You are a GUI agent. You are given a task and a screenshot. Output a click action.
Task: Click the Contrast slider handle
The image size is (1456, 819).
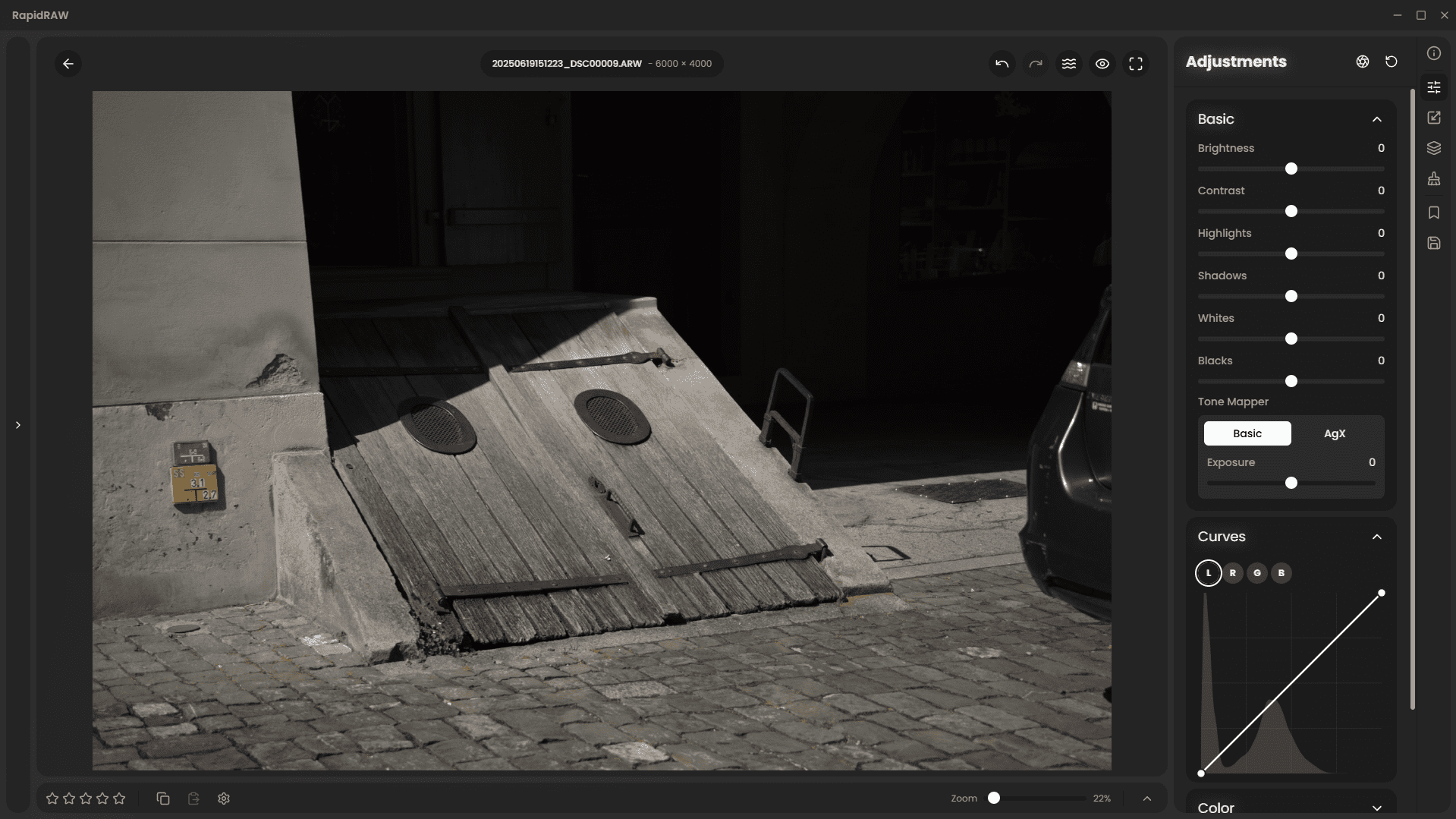pyautogui.click(x=1291, y=211)
